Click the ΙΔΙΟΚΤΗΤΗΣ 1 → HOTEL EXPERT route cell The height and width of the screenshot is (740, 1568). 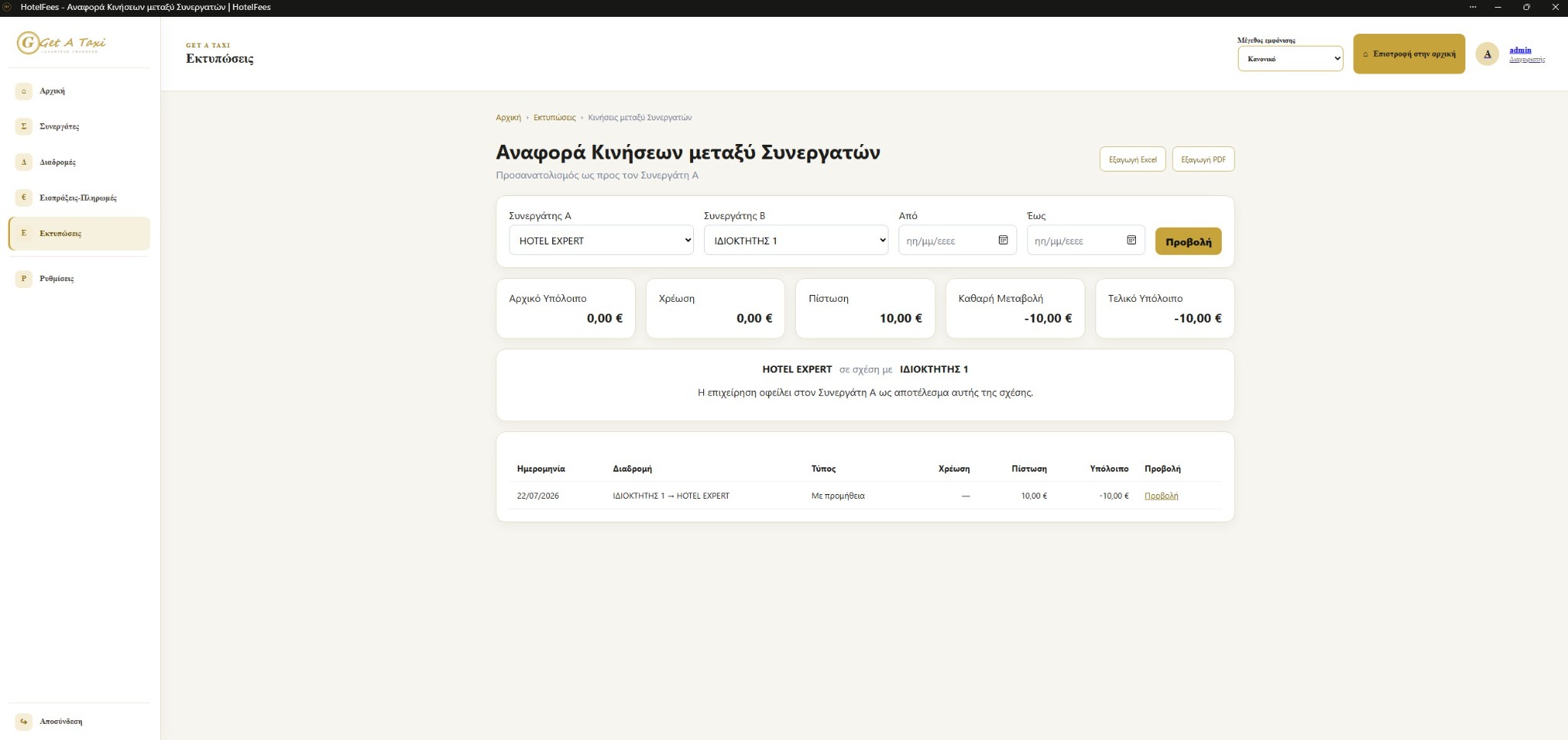[671, 496]
